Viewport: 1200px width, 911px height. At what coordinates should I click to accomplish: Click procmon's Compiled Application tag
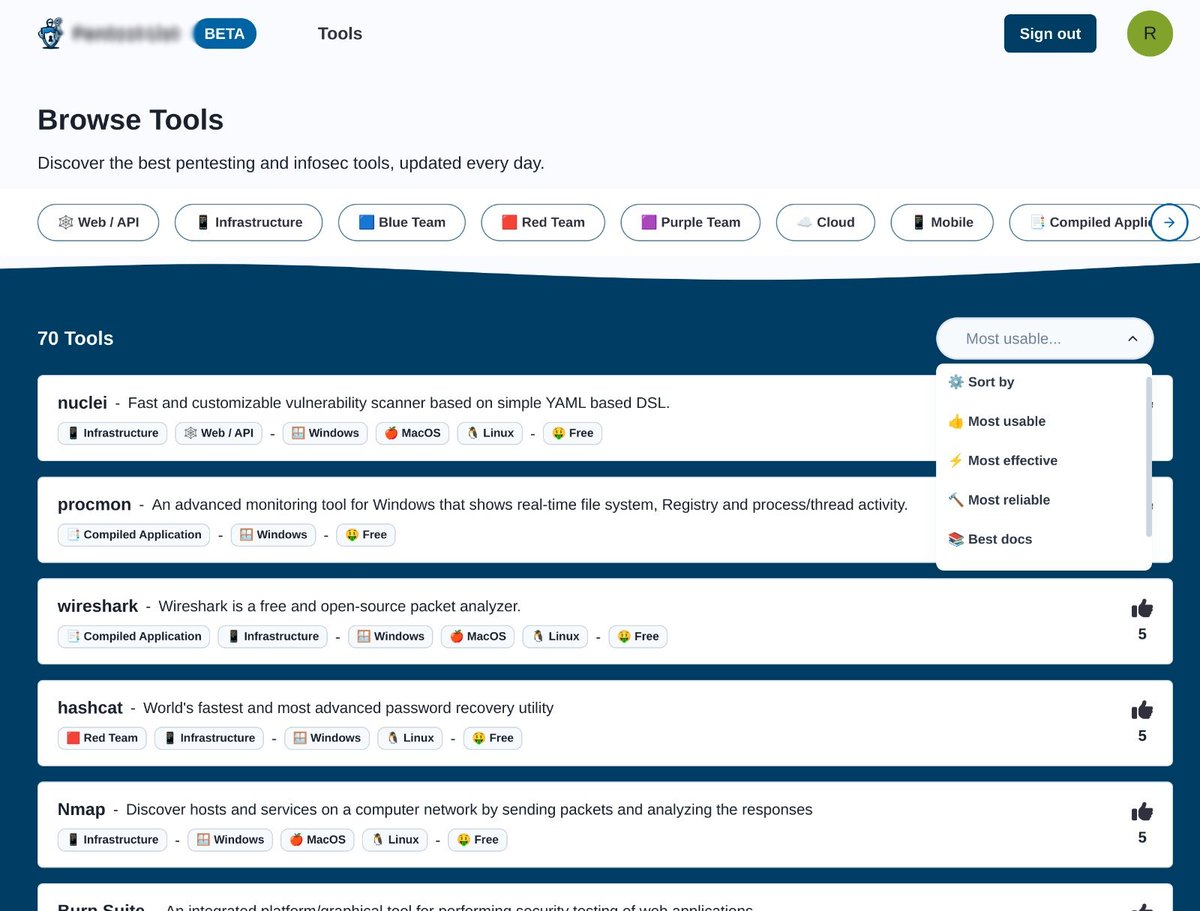pyautogui.click(x=134, y=535)
